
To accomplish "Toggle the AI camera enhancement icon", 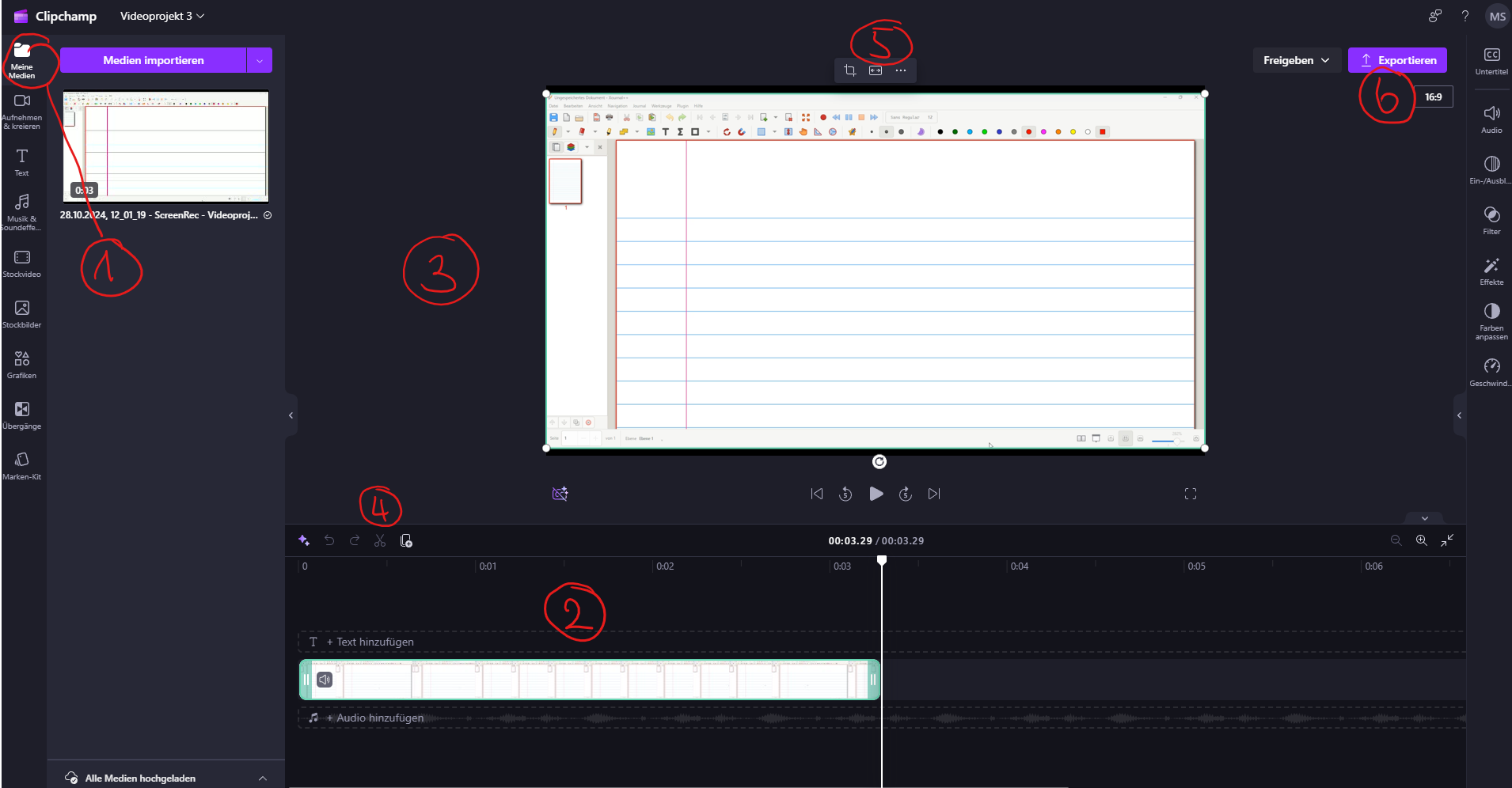I will pos(560,494).
